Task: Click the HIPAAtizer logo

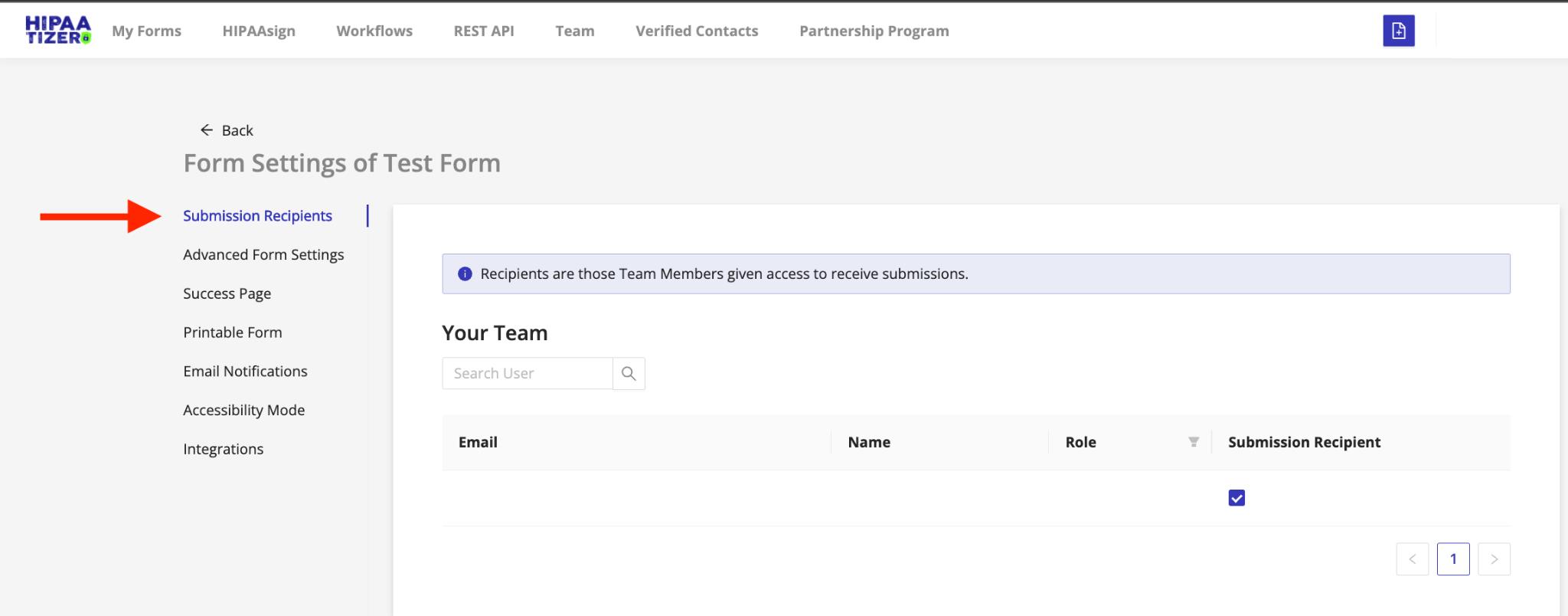Action: point(58,30)
